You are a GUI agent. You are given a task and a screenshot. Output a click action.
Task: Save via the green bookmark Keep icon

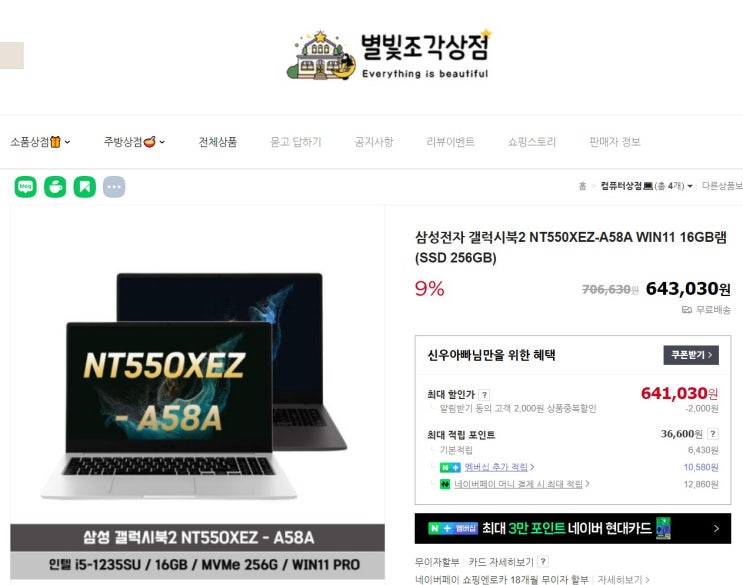tap(85, 187)
